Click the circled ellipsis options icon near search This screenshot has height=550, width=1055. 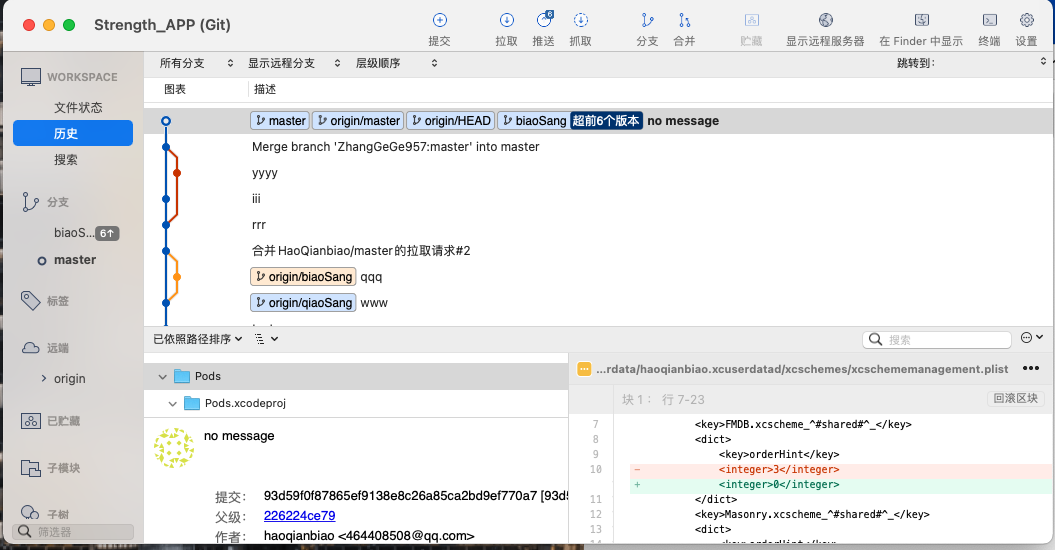tap(1027, 338)
